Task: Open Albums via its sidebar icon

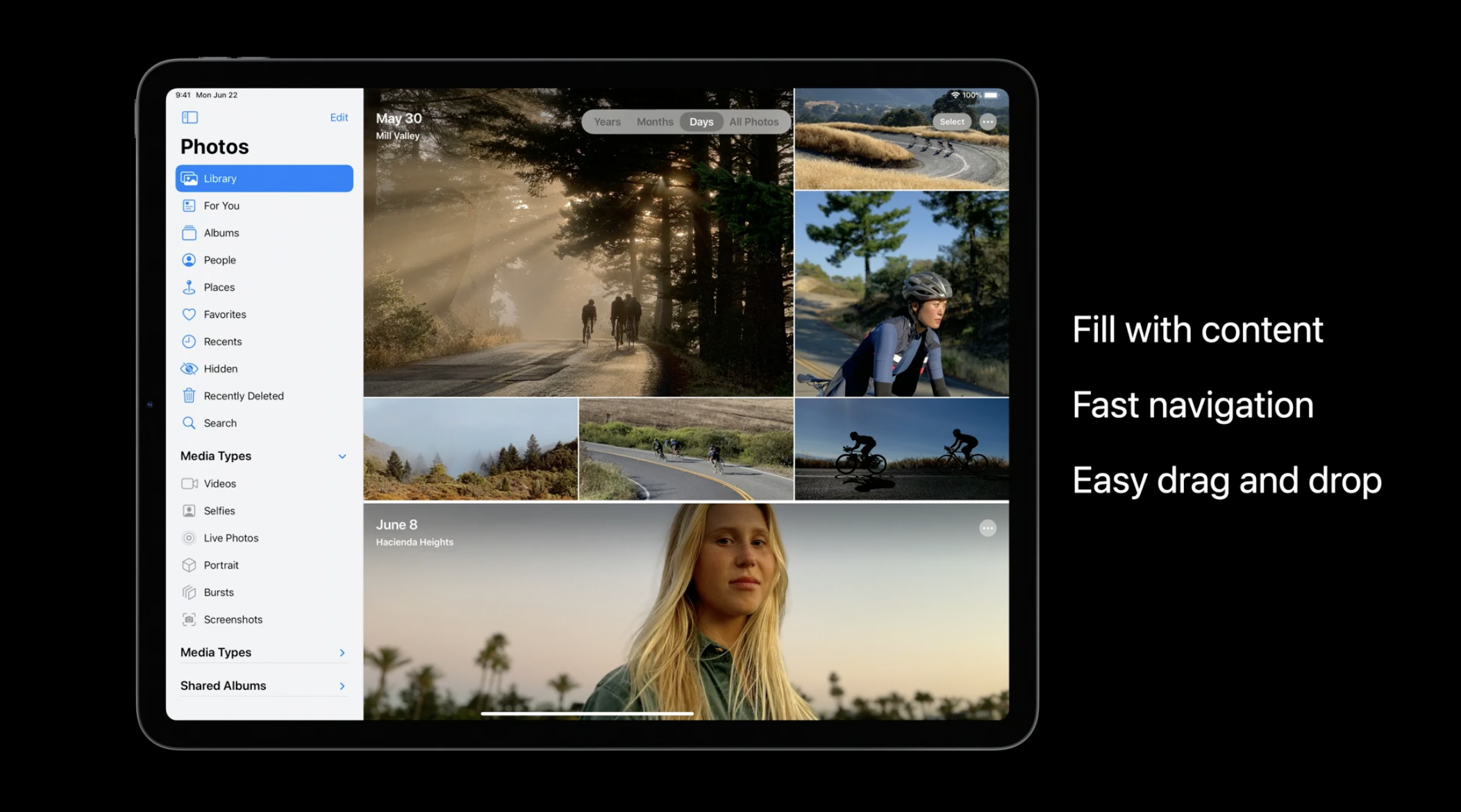Action: [x=189, y=233]
